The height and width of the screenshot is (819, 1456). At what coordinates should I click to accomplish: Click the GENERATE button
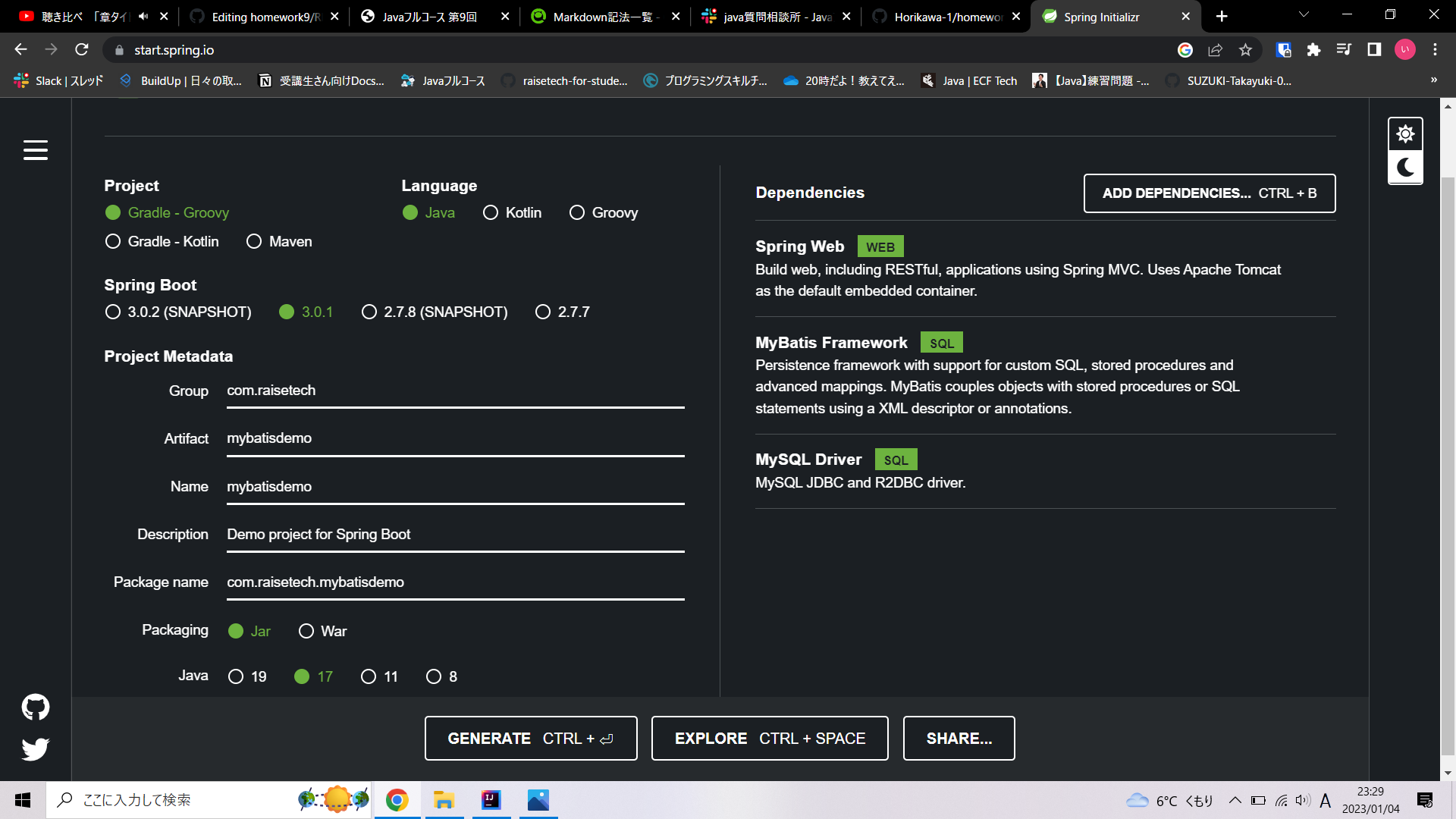tap(531, 738)
